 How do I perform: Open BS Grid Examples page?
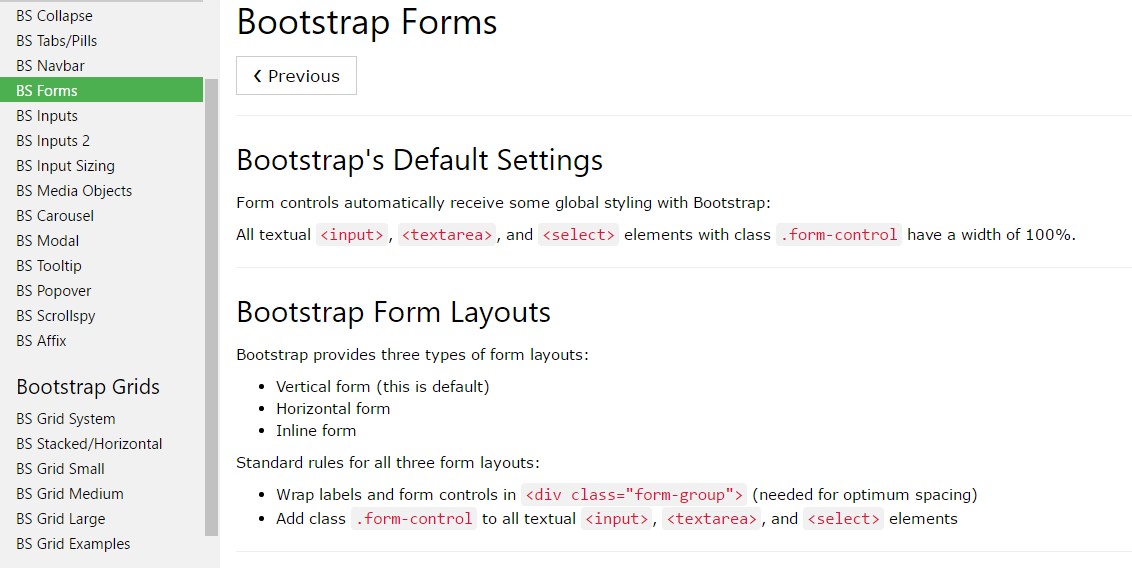(x=73, y=543)
